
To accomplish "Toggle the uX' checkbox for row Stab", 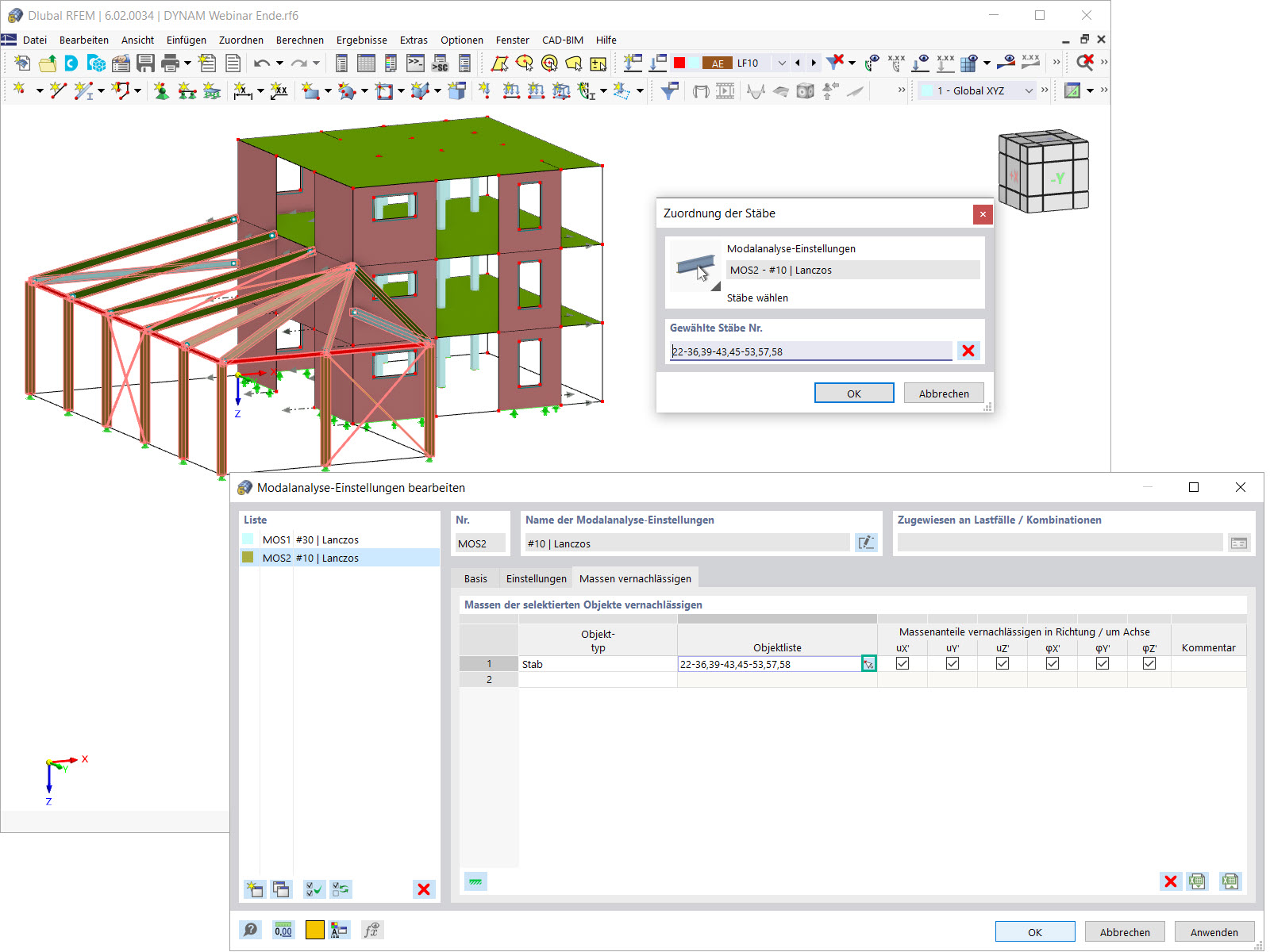I will tap(902, 663).
